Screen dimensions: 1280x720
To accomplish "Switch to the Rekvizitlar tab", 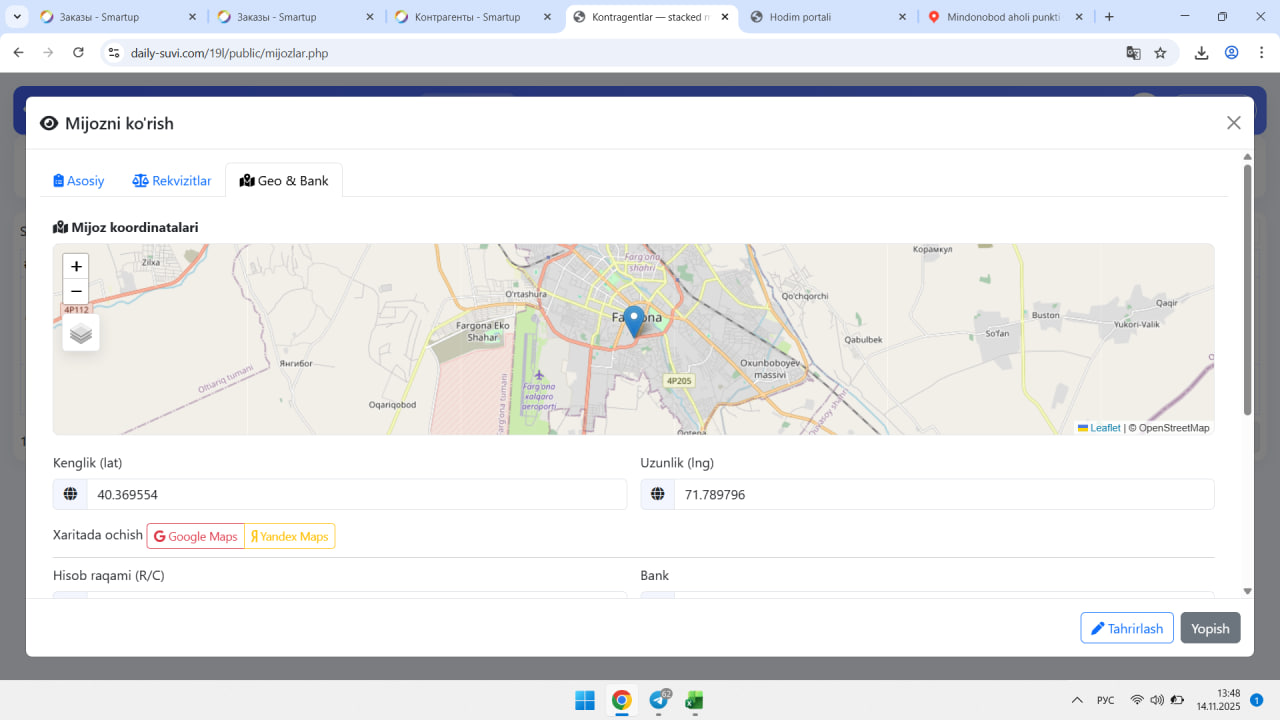I will [172, 181].
